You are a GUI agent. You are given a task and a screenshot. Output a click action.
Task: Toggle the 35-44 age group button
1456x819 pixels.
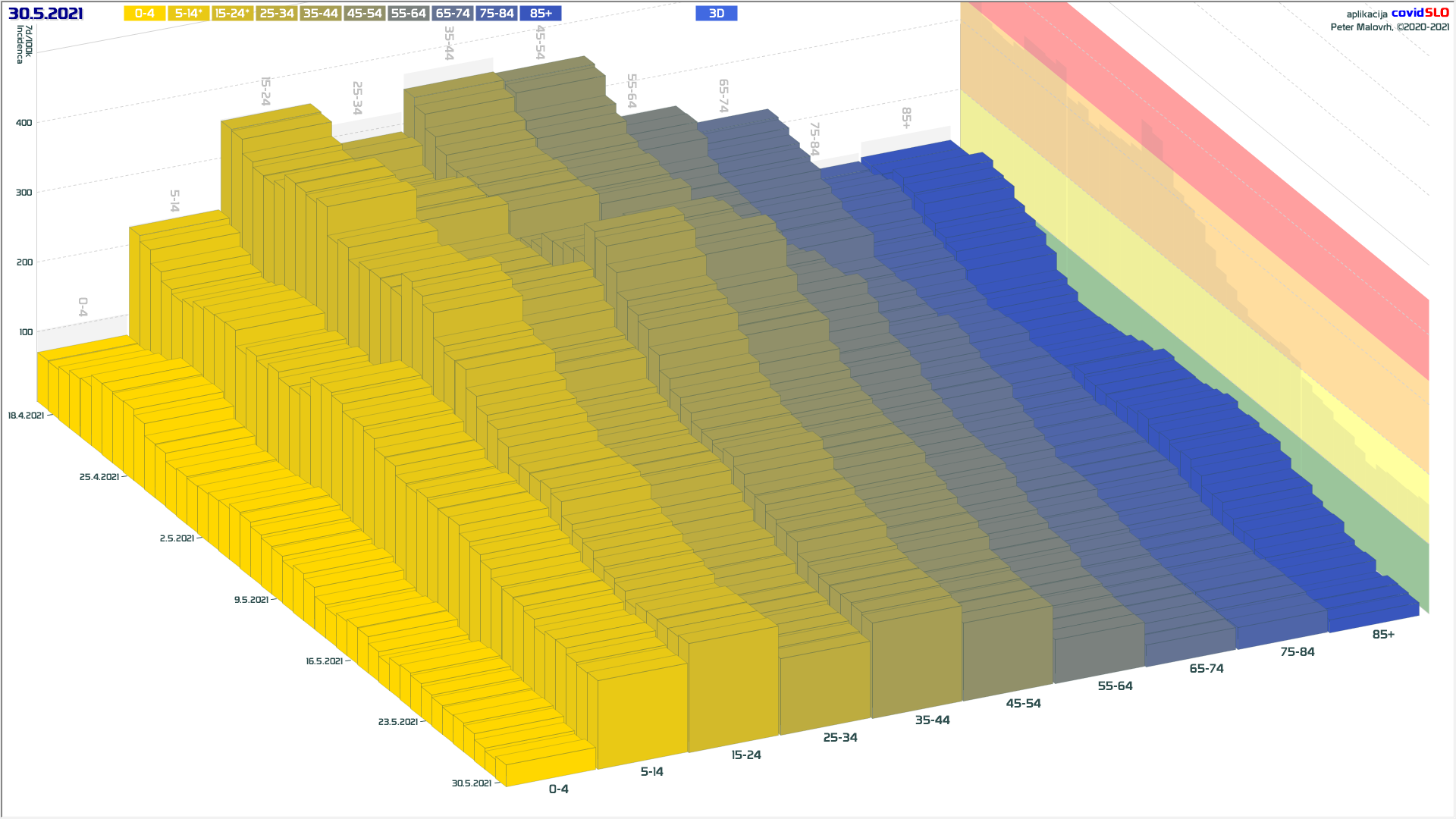(x=321, y=14)
